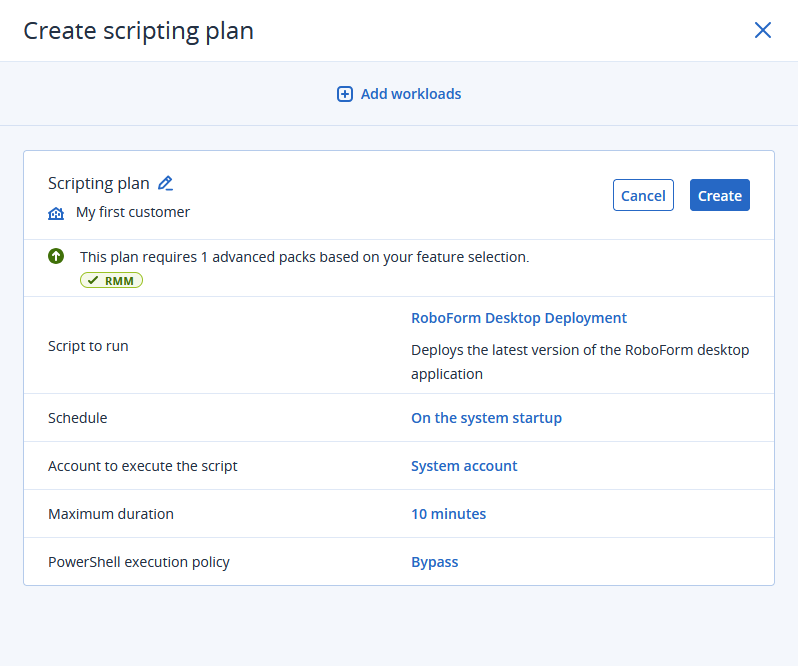
Task: Change the On the system startup schedule
Action: (x=486, y=418)
